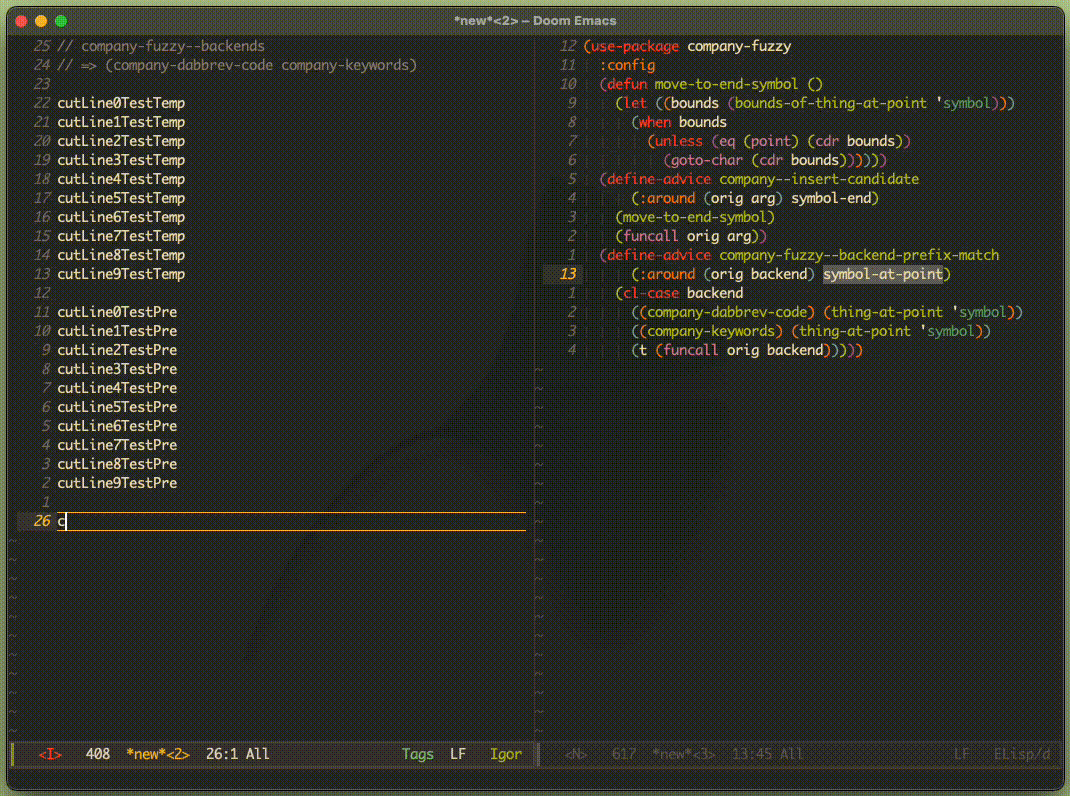Viewport: 1070px width, 796px height.
Task: Click the 13:45 All position in right modeline
Action: point(767,754)
